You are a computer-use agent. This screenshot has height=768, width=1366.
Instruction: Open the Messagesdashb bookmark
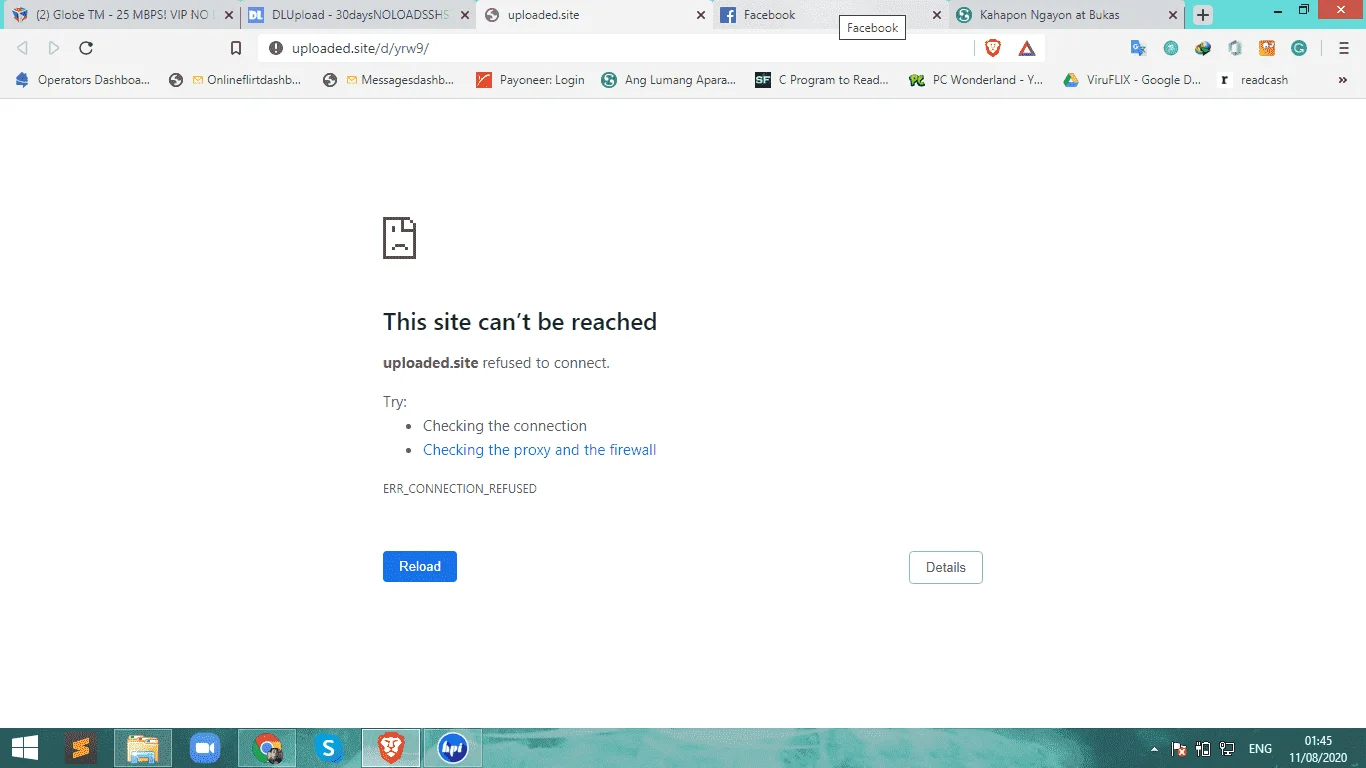pyautogui.click(x=389, y=80)
